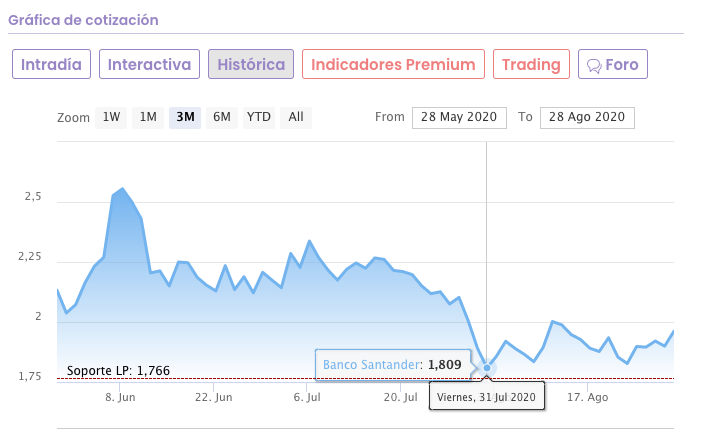Viewport: 702px width, 429px height.
Task: Click the To date field
Action: 586,117
